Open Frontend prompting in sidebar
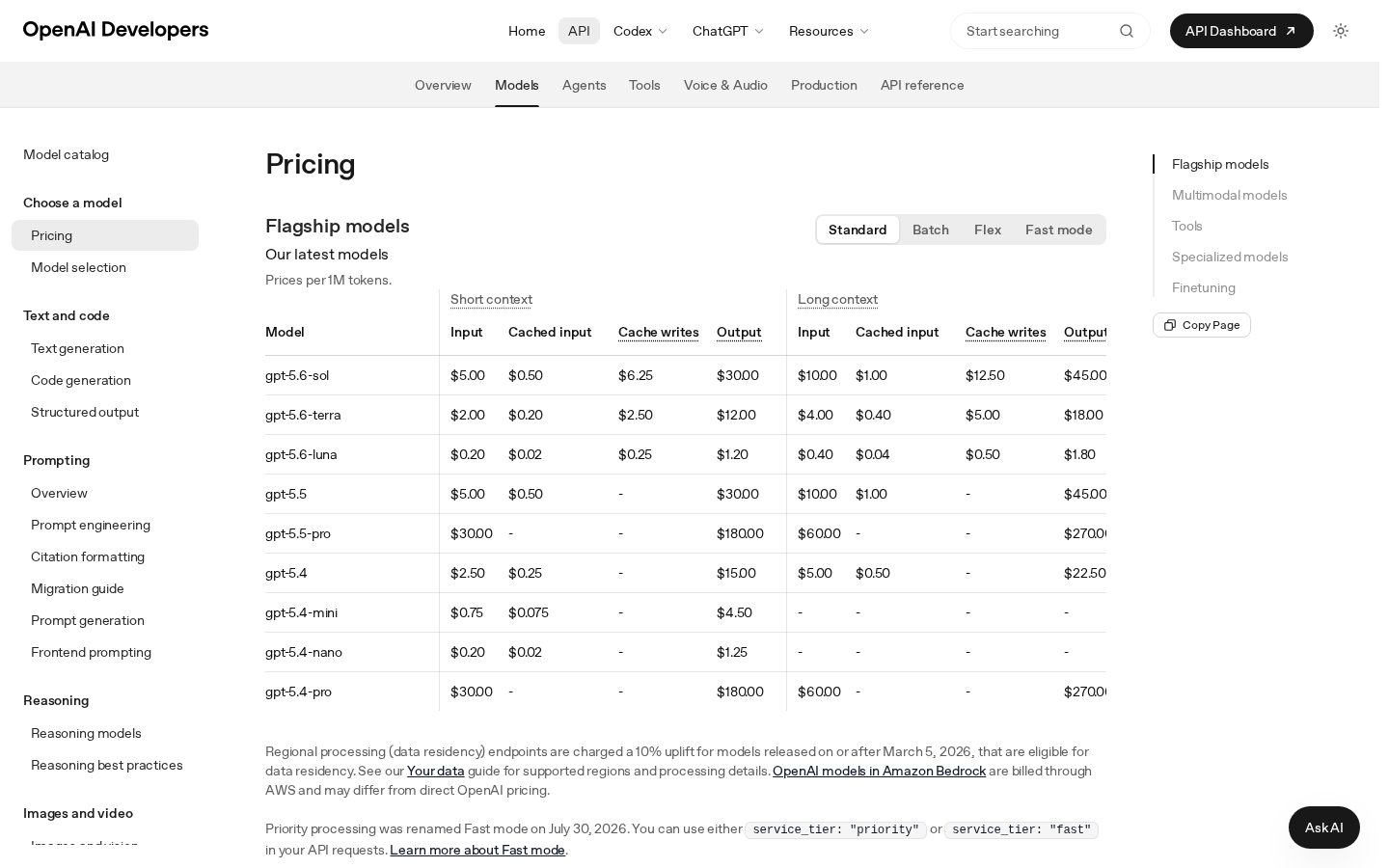 (x=105, y=652)
